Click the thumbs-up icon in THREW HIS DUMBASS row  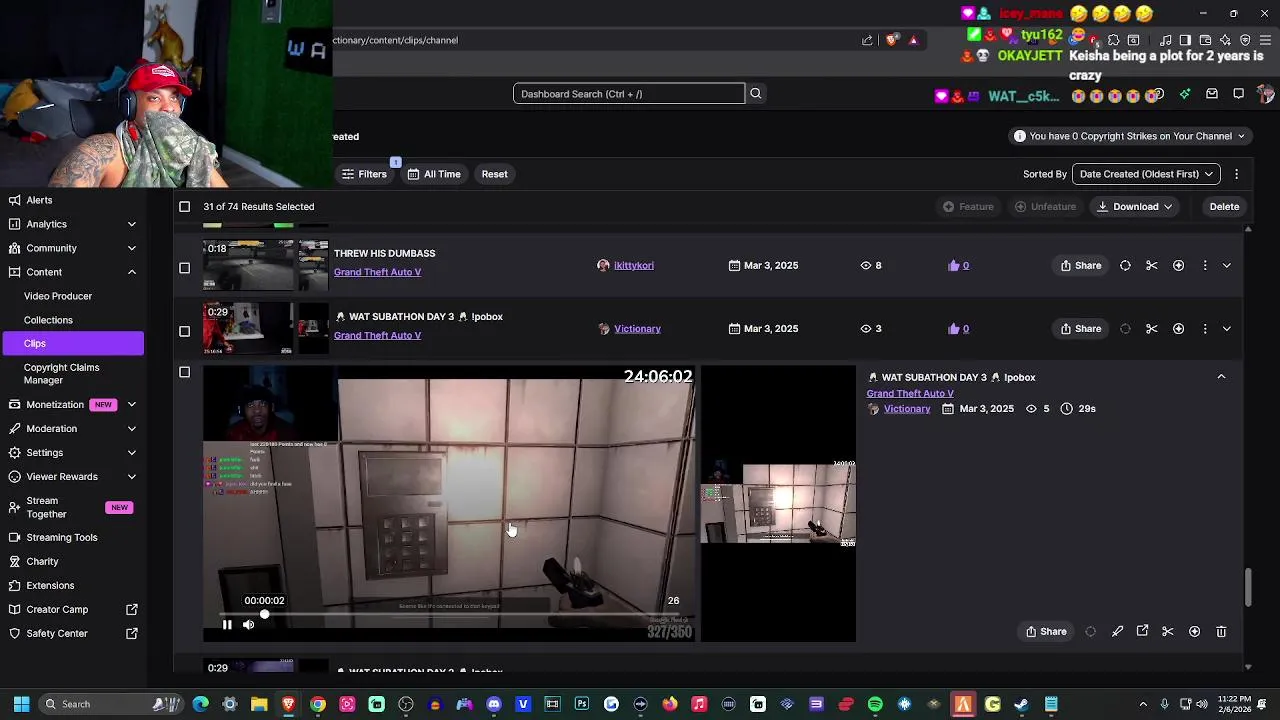point(954,265)
